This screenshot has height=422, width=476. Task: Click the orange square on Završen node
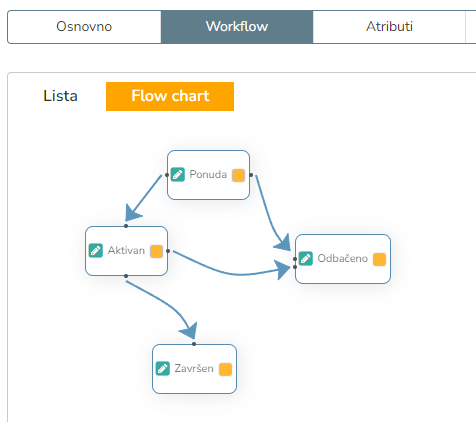tap(225, 369)
